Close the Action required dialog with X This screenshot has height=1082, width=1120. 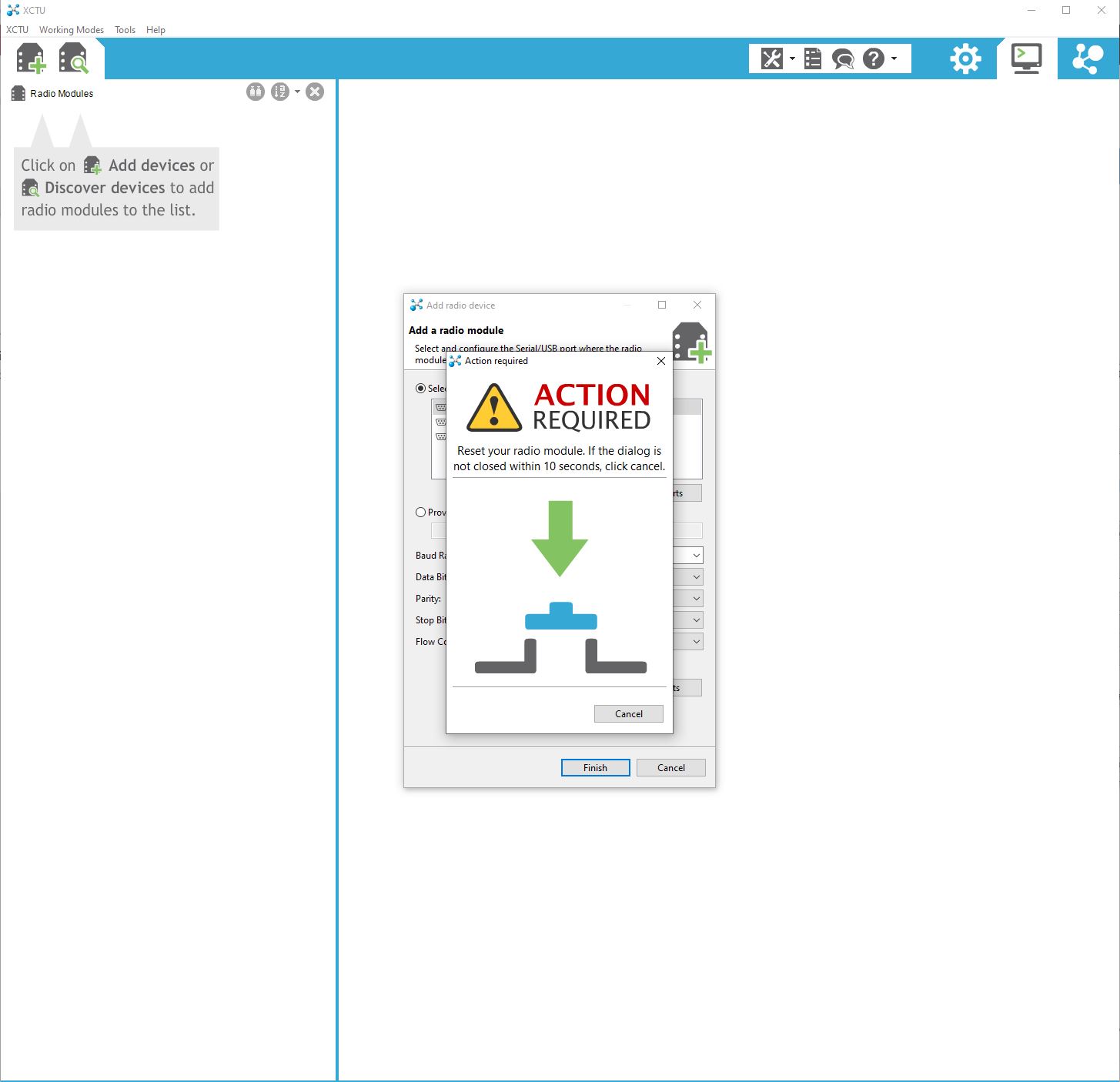click(x=660, y=361)
